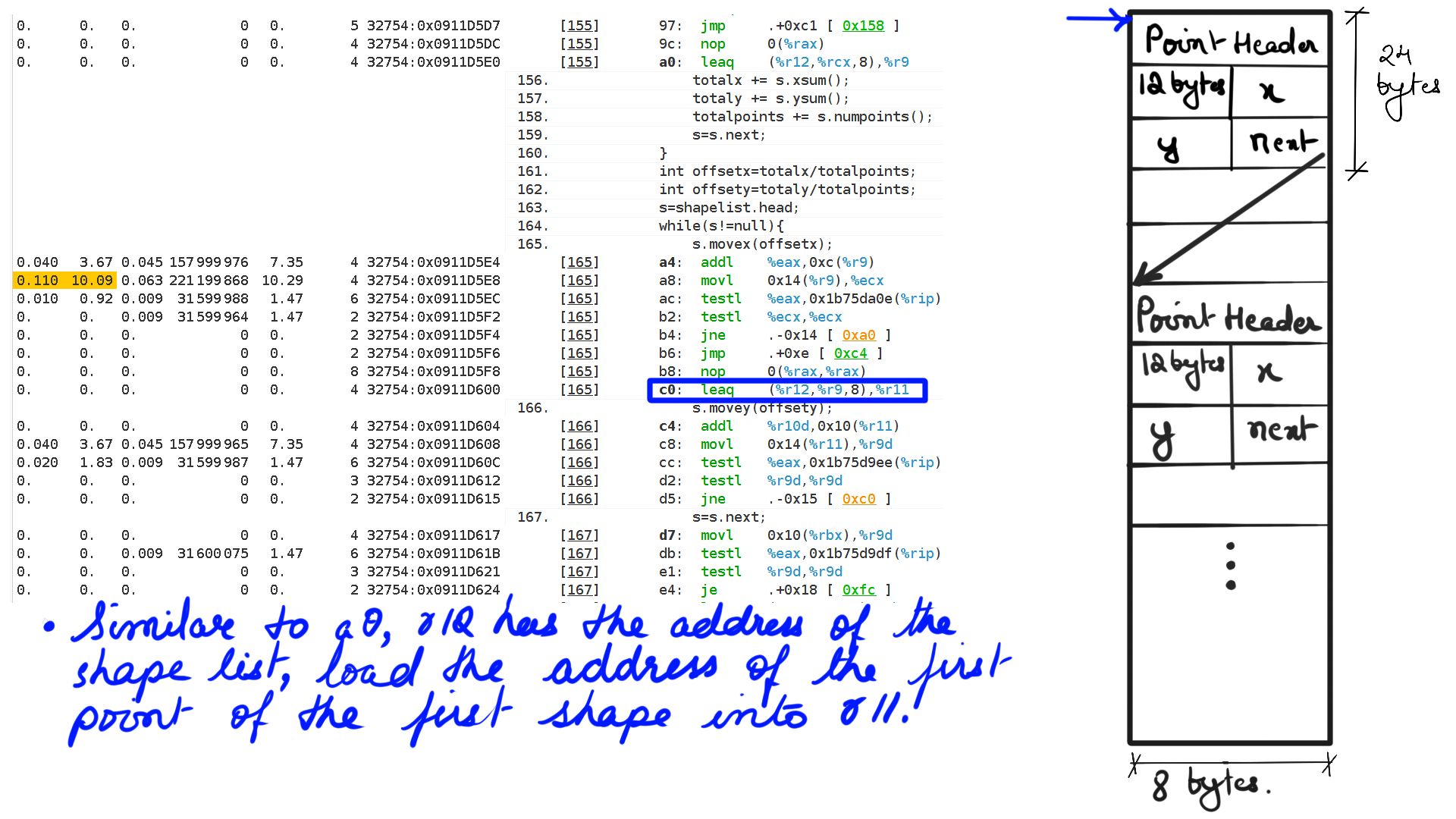Open the orange 0xc0 jump target link
Screen dimensions: 1456x819
tap(858, 499)
